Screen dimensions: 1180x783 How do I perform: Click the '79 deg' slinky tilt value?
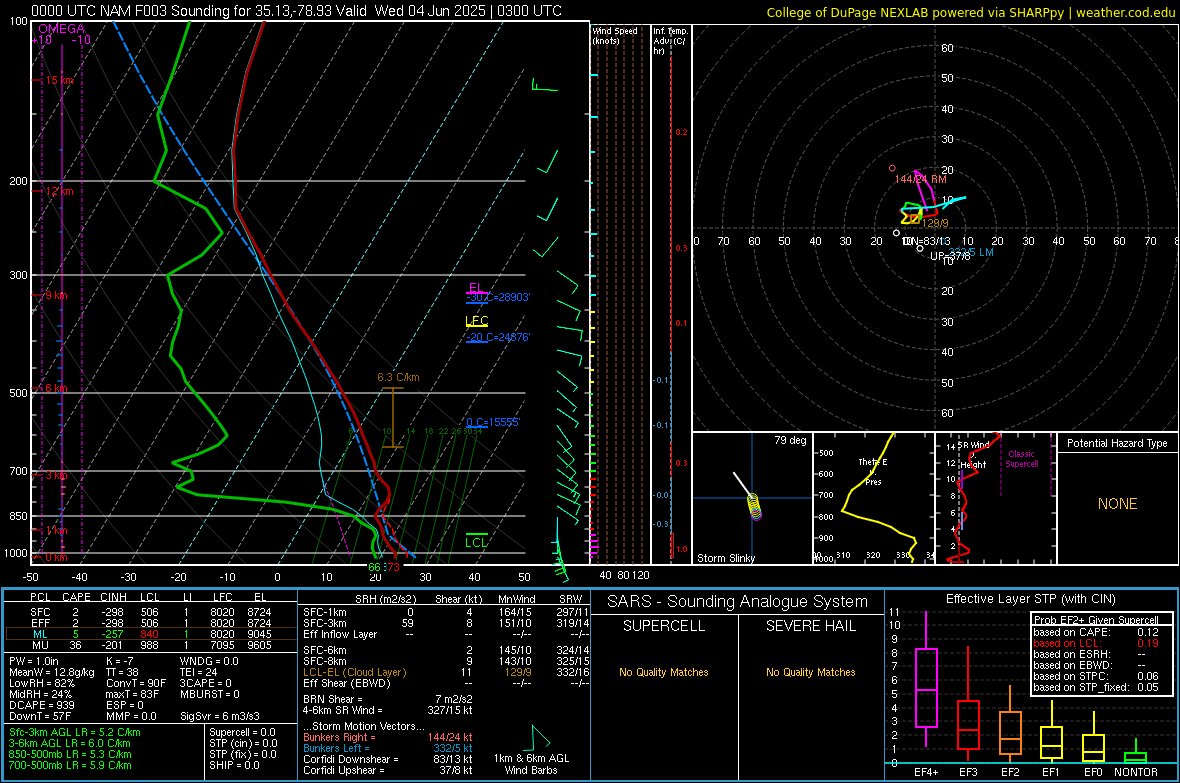click(x=790, y=440)
